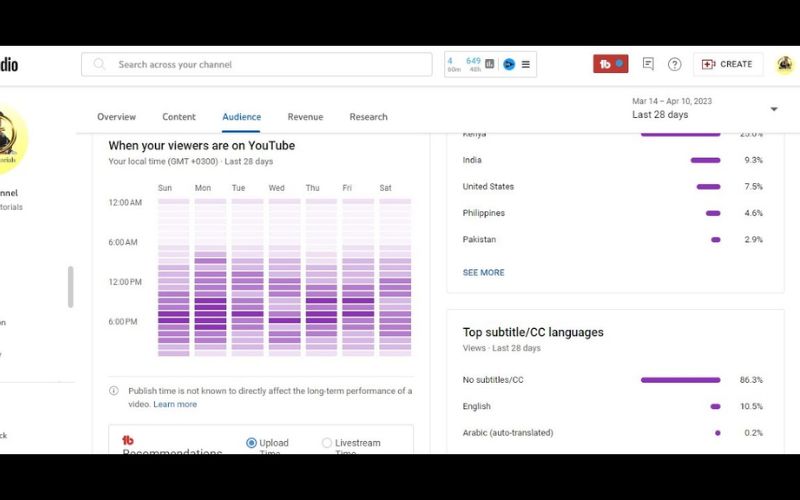Click the 'Tue' column header in heatmap
Viewport: 800px width, 500px height.
click(238, 188)
